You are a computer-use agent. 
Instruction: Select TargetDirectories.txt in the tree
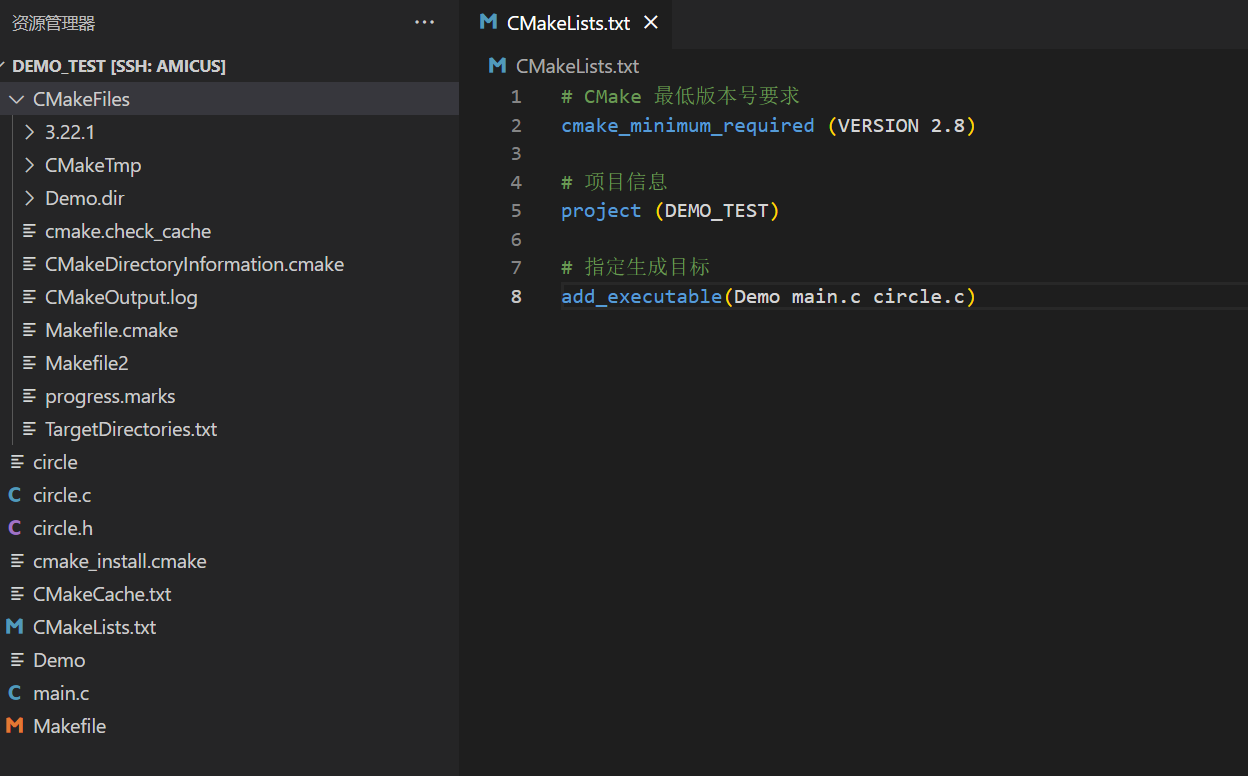[130, 428]
